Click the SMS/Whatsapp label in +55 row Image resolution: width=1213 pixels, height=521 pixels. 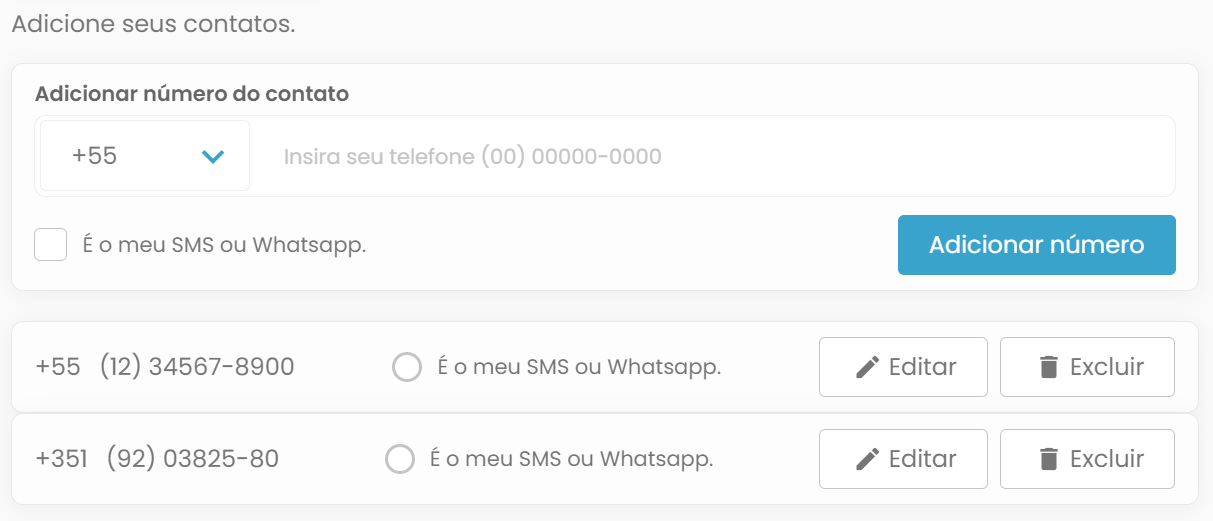tap(579, 367)
